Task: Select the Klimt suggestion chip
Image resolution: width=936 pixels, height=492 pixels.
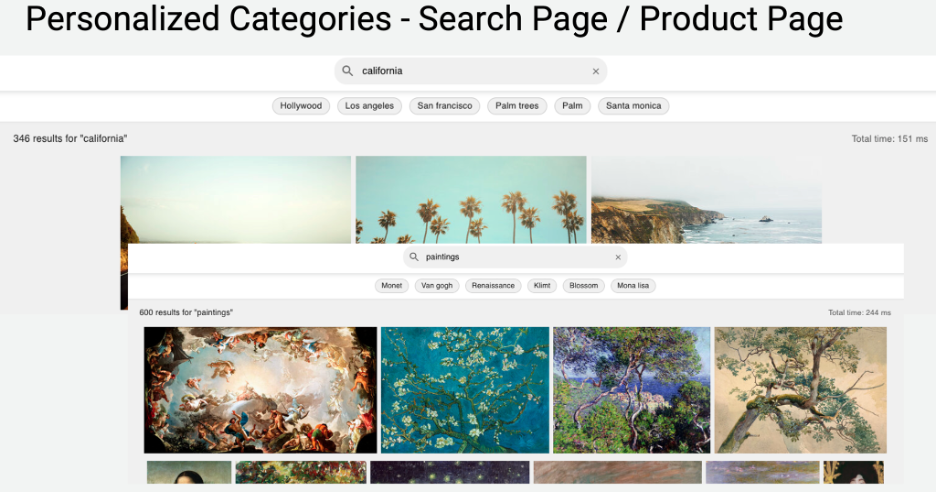Action: click(x=542, y=285)
